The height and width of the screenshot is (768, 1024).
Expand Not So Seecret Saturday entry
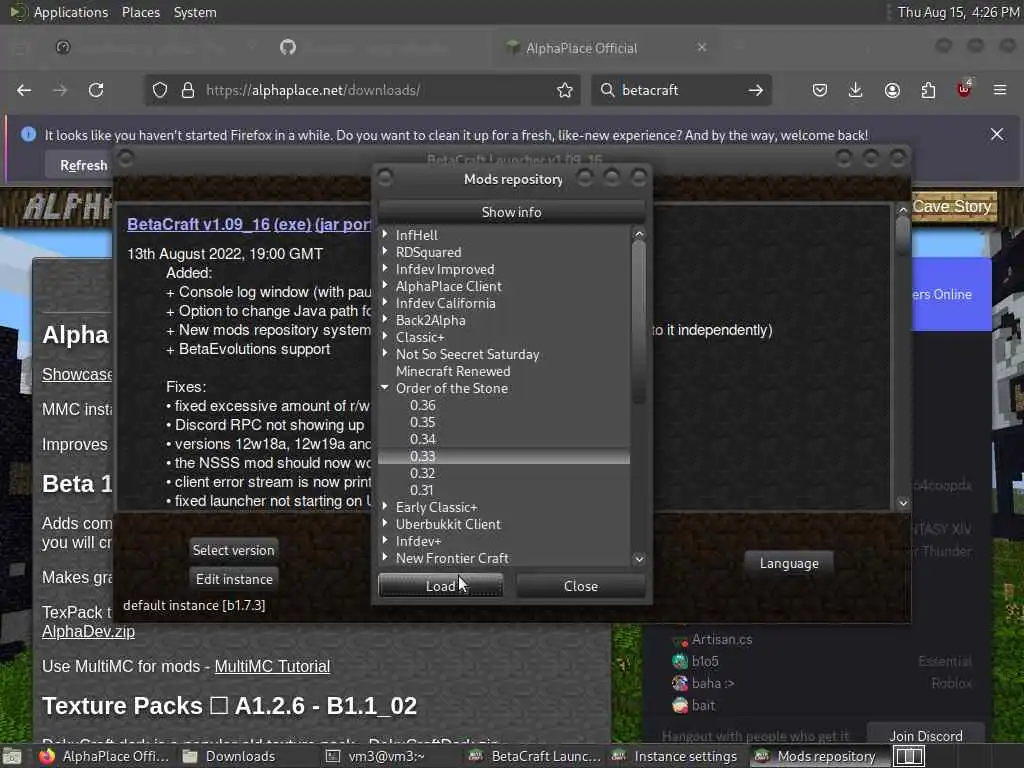pyautogui.click(x=385, y=353)
